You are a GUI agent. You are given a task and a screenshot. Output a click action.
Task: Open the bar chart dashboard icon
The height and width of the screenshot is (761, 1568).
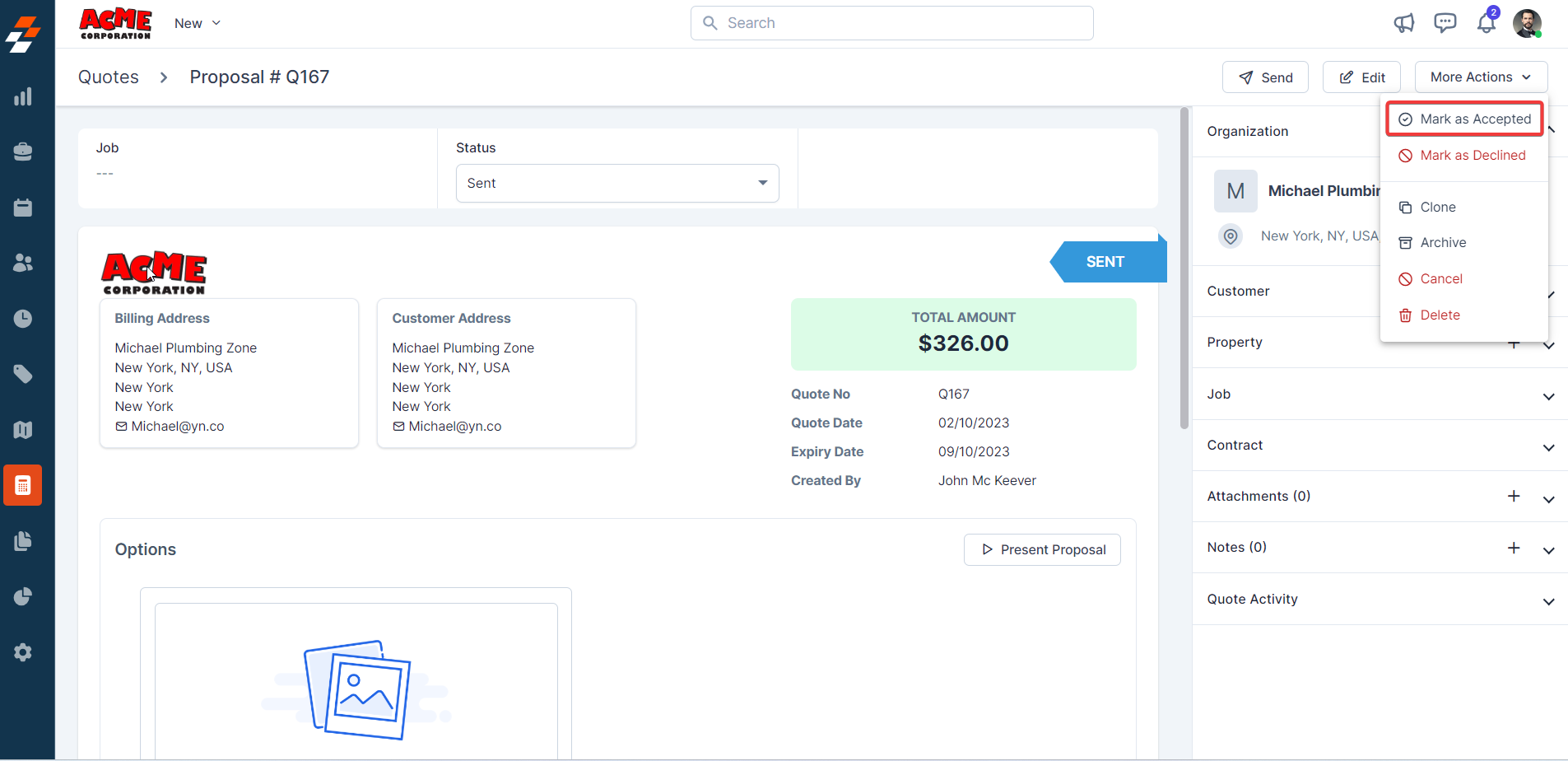[23, 96]
